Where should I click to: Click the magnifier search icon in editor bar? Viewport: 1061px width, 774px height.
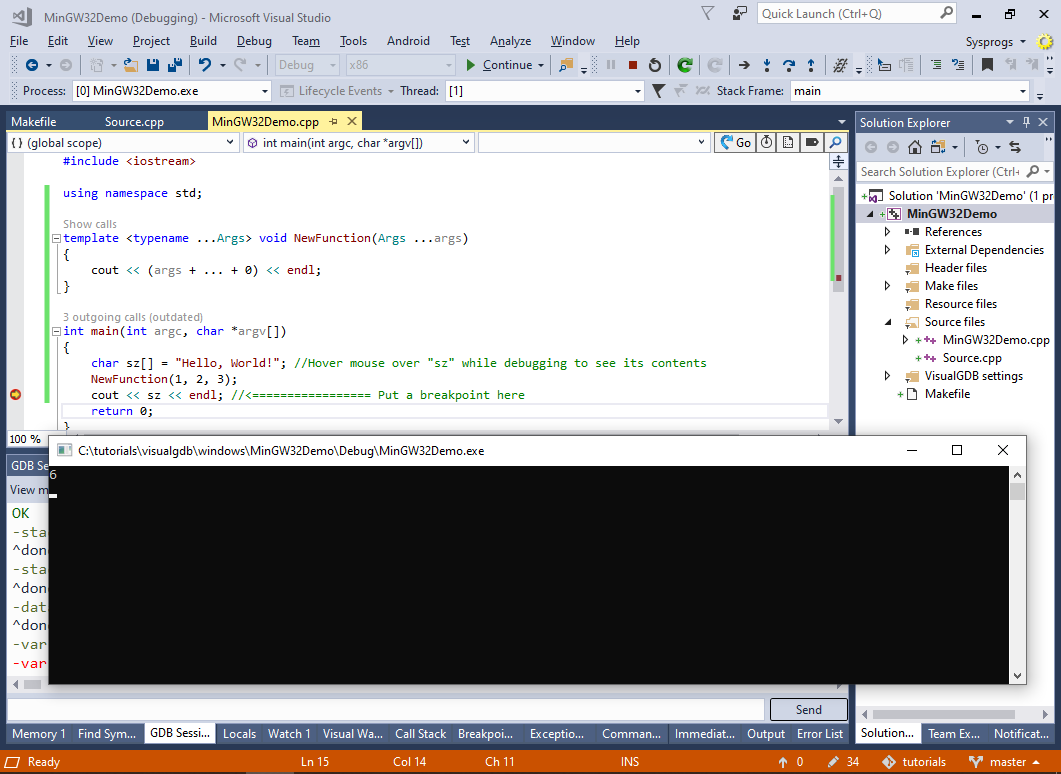(836, 142)
